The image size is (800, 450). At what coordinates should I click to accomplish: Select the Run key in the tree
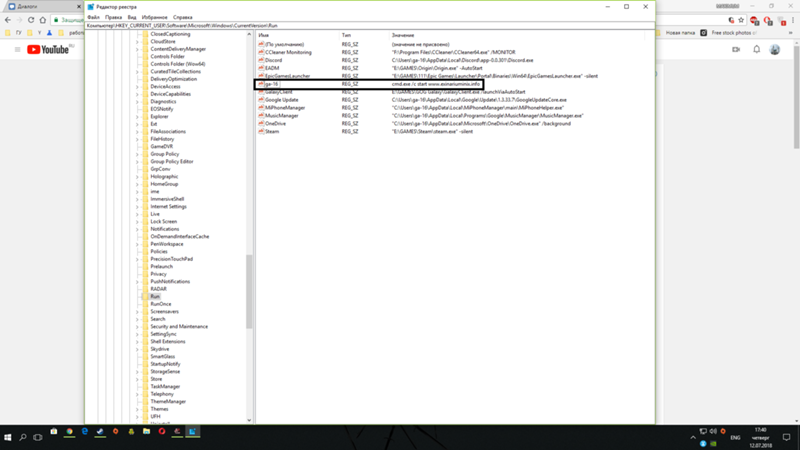pos(155,296)
